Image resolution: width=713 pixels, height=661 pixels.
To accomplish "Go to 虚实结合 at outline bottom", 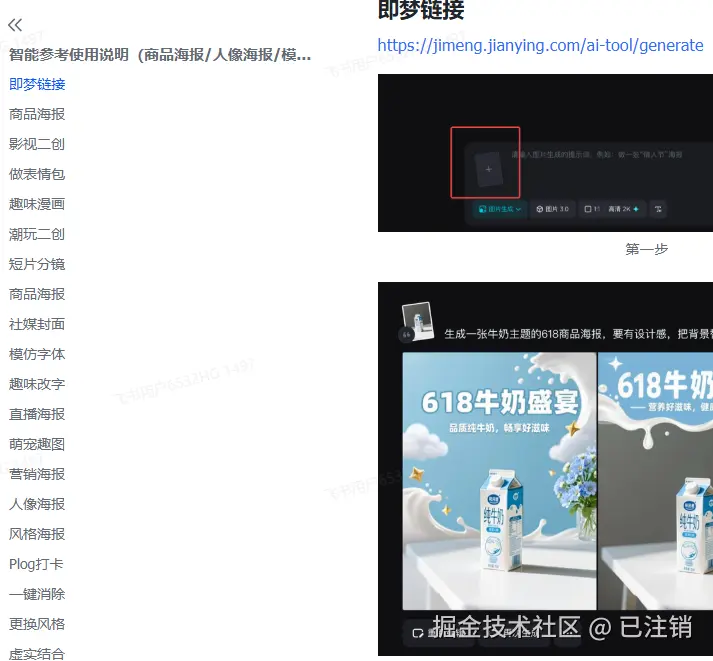I will (37, 654).
